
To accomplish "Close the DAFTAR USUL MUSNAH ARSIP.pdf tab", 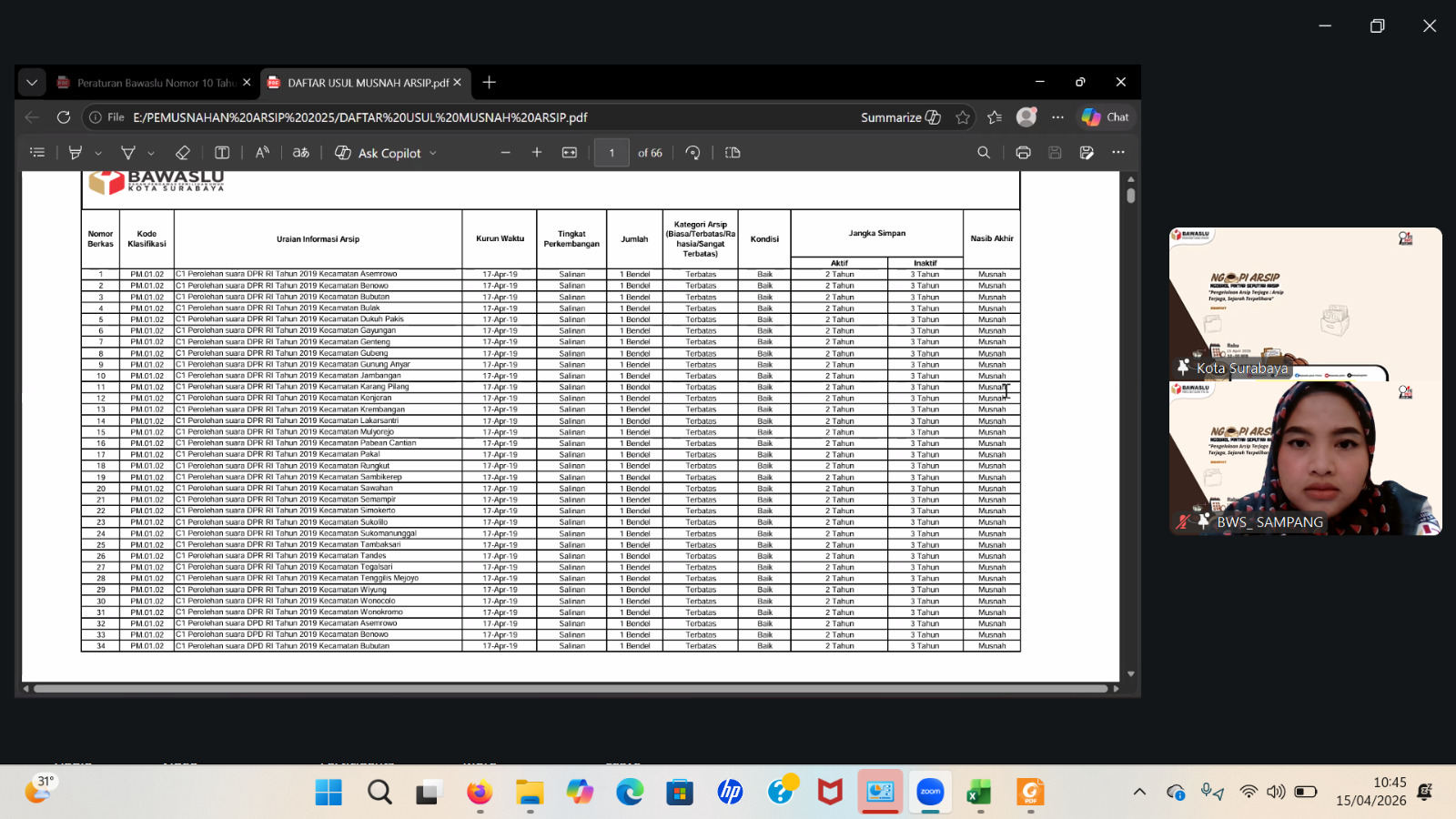I will pyautogui.click(x=457, y=83).
